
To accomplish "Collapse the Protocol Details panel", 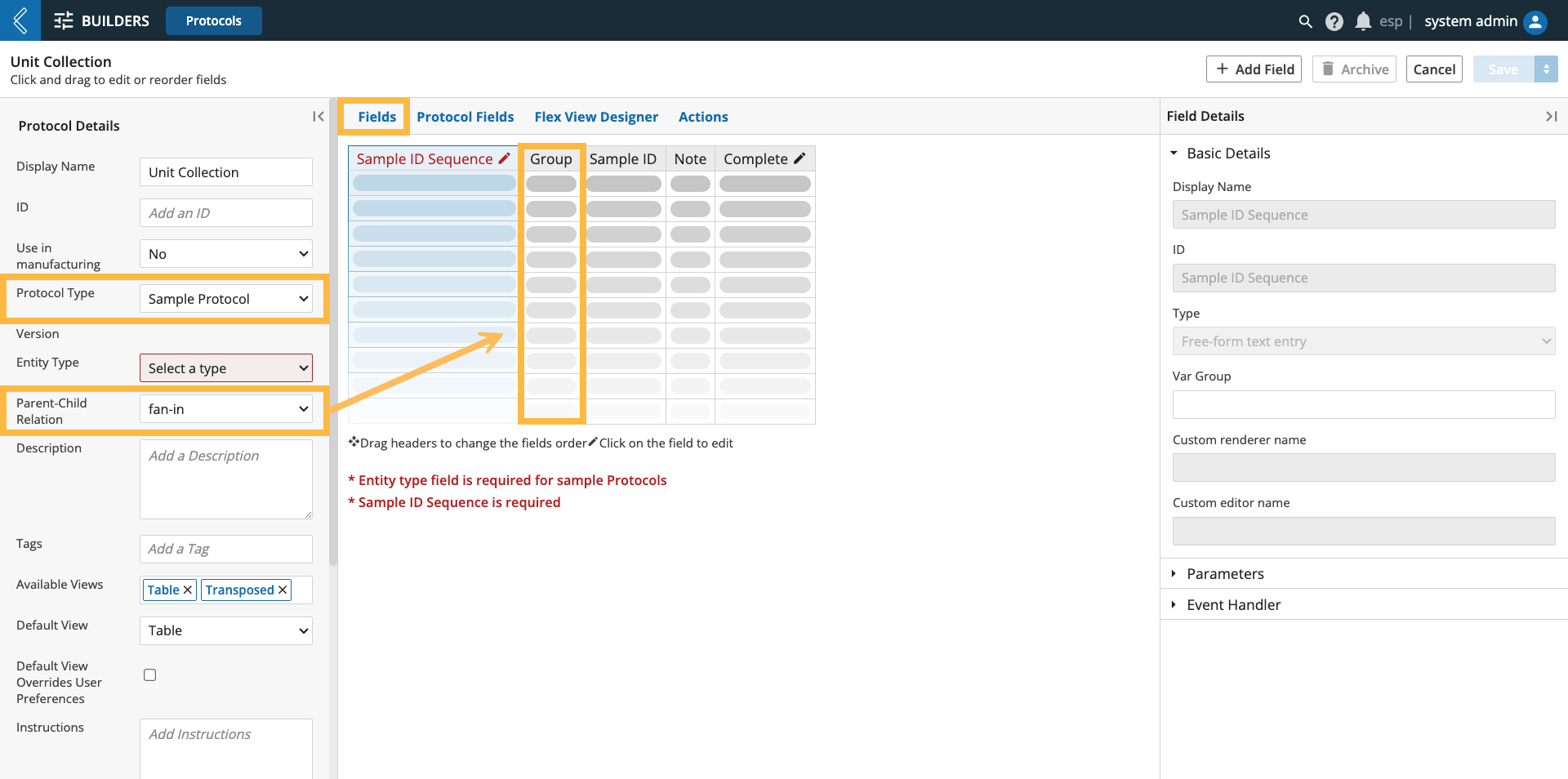I will pos(318,117).
